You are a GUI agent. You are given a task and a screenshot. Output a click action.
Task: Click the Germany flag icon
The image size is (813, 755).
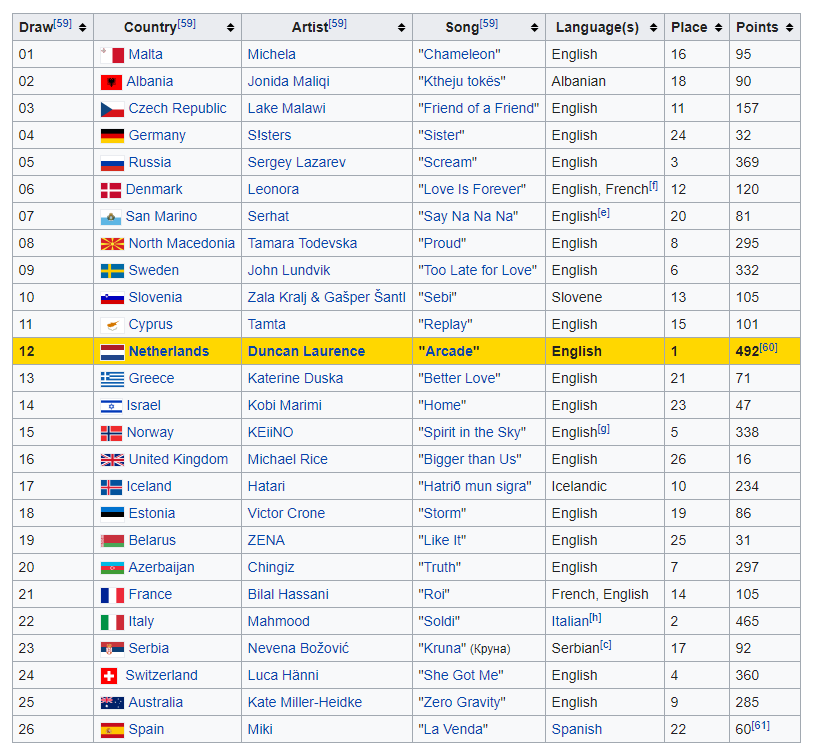coord(112,135)
